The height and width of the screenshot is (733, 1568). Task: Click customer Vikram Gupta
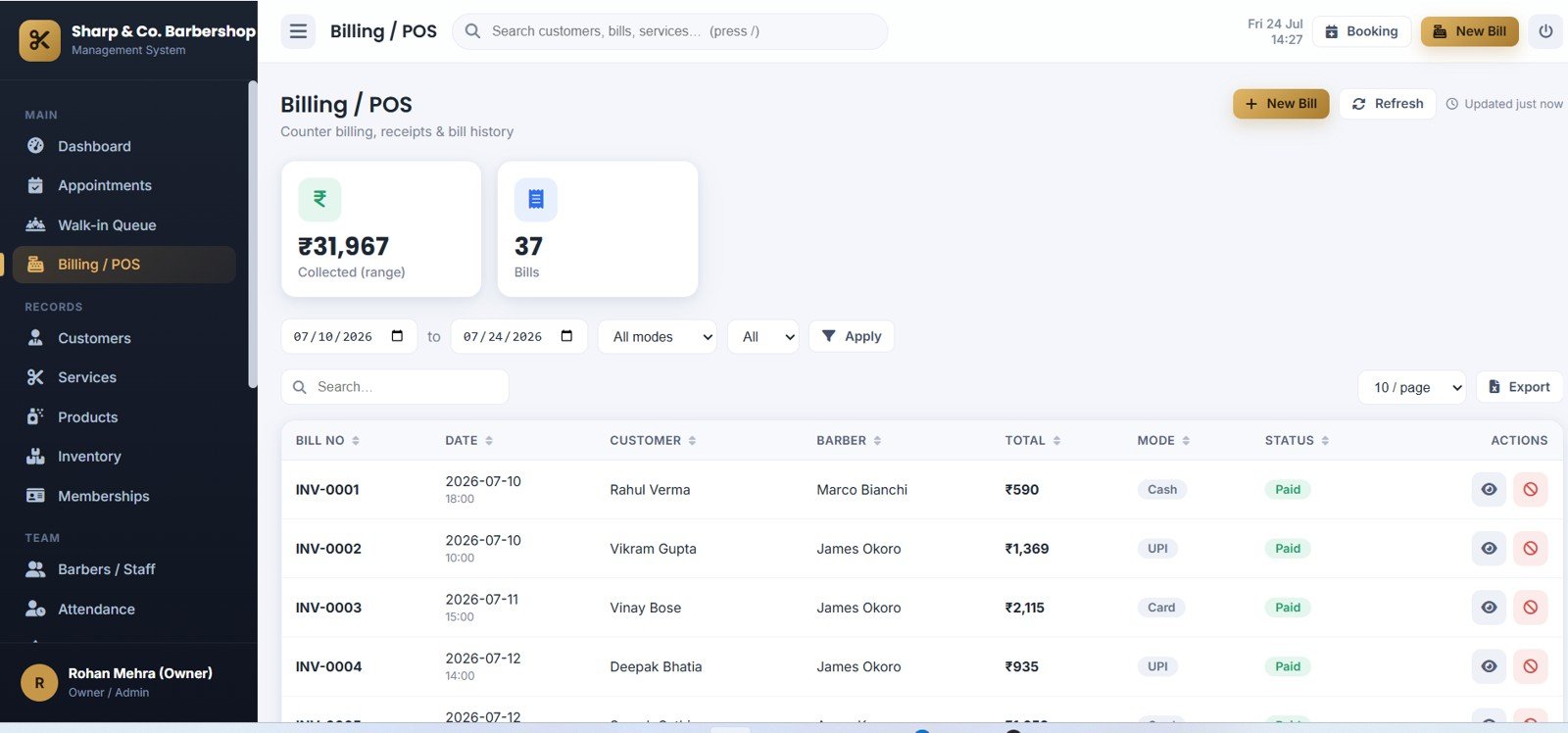pos(653,549)
